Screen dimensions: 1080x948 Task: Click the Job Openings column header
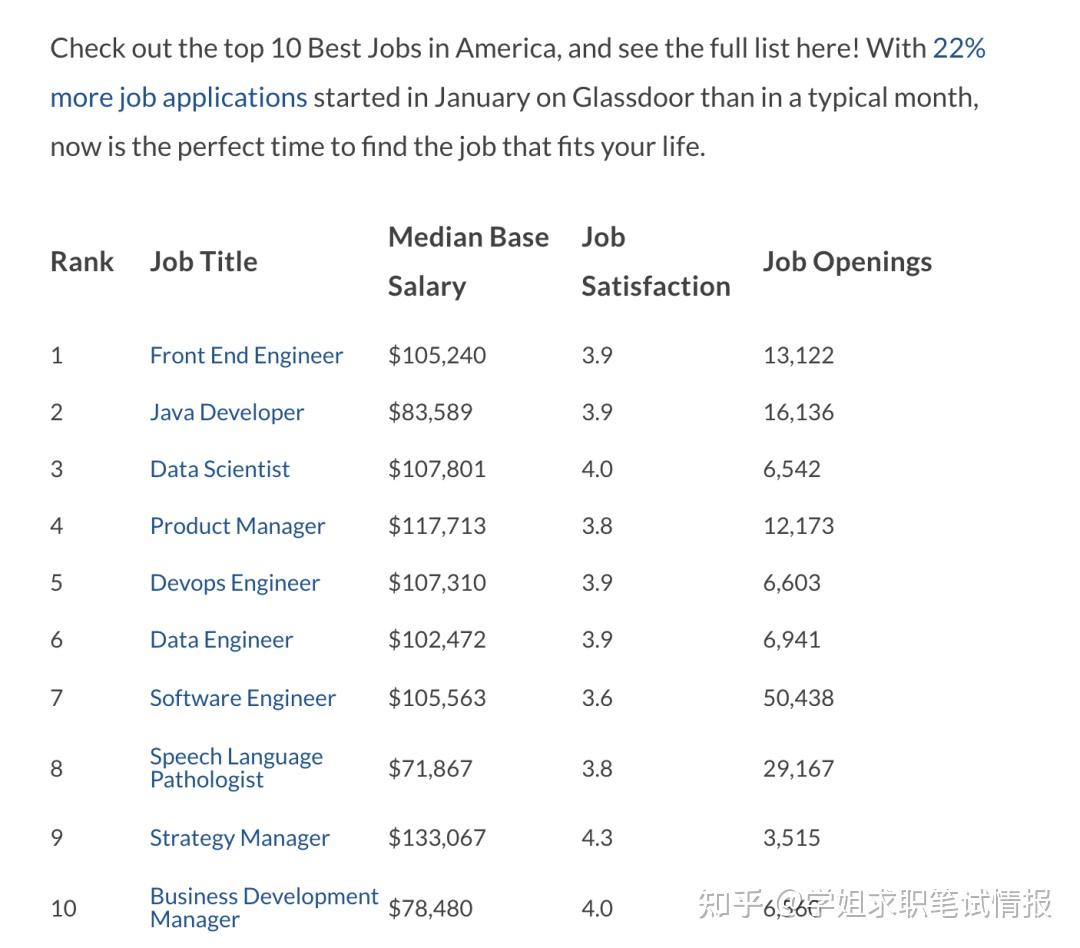[847, 262]
